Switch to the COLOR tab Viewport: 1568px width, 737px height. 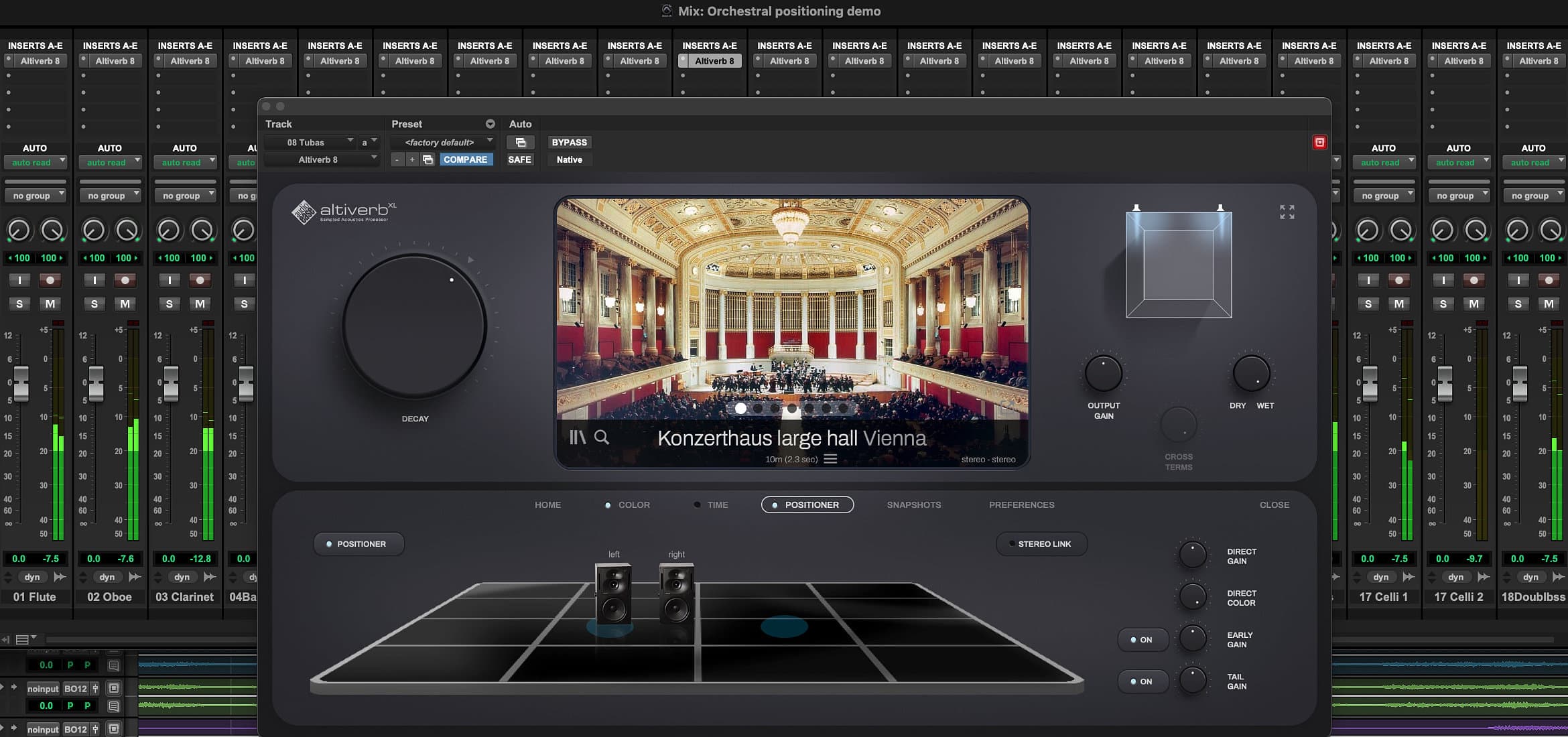coord(627,505)
